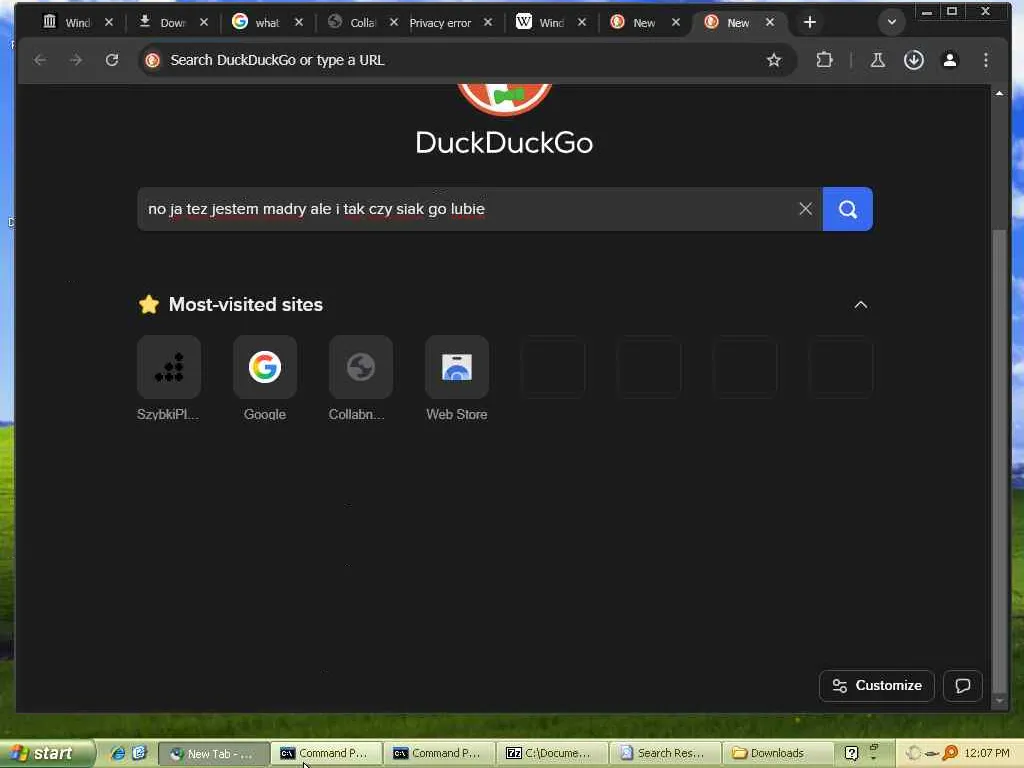Open the Extensions puzzle icon

pos(824,60)
